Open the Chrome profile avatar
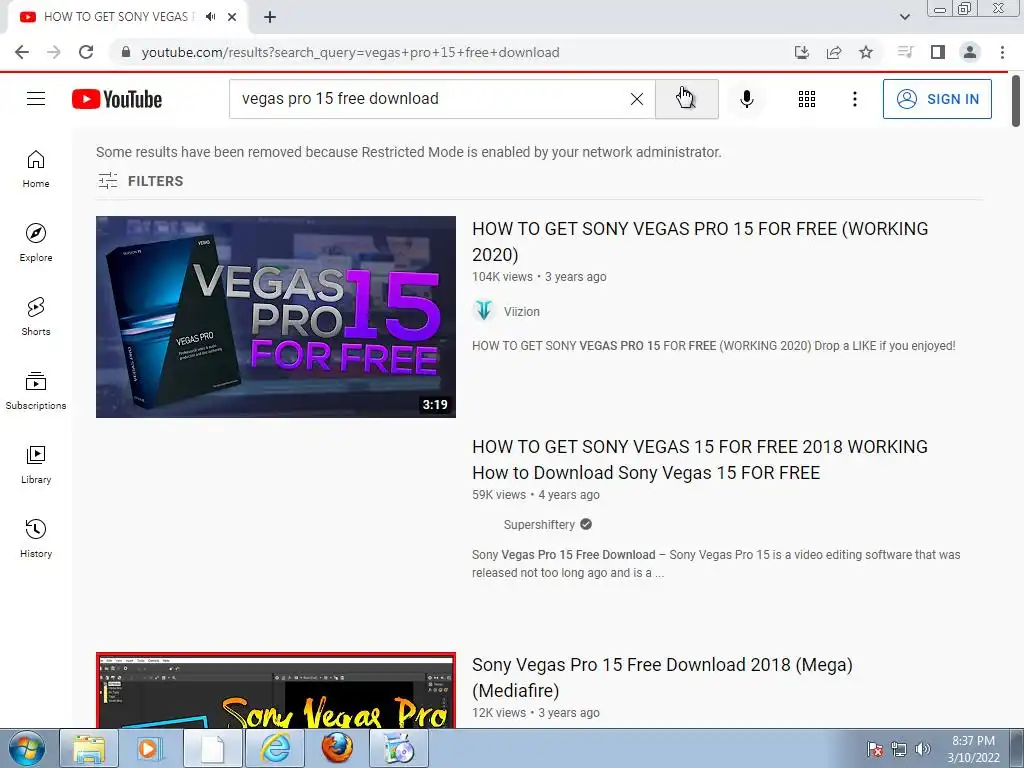This screenshot has height=768, width=1024. (x=970, y=52)
